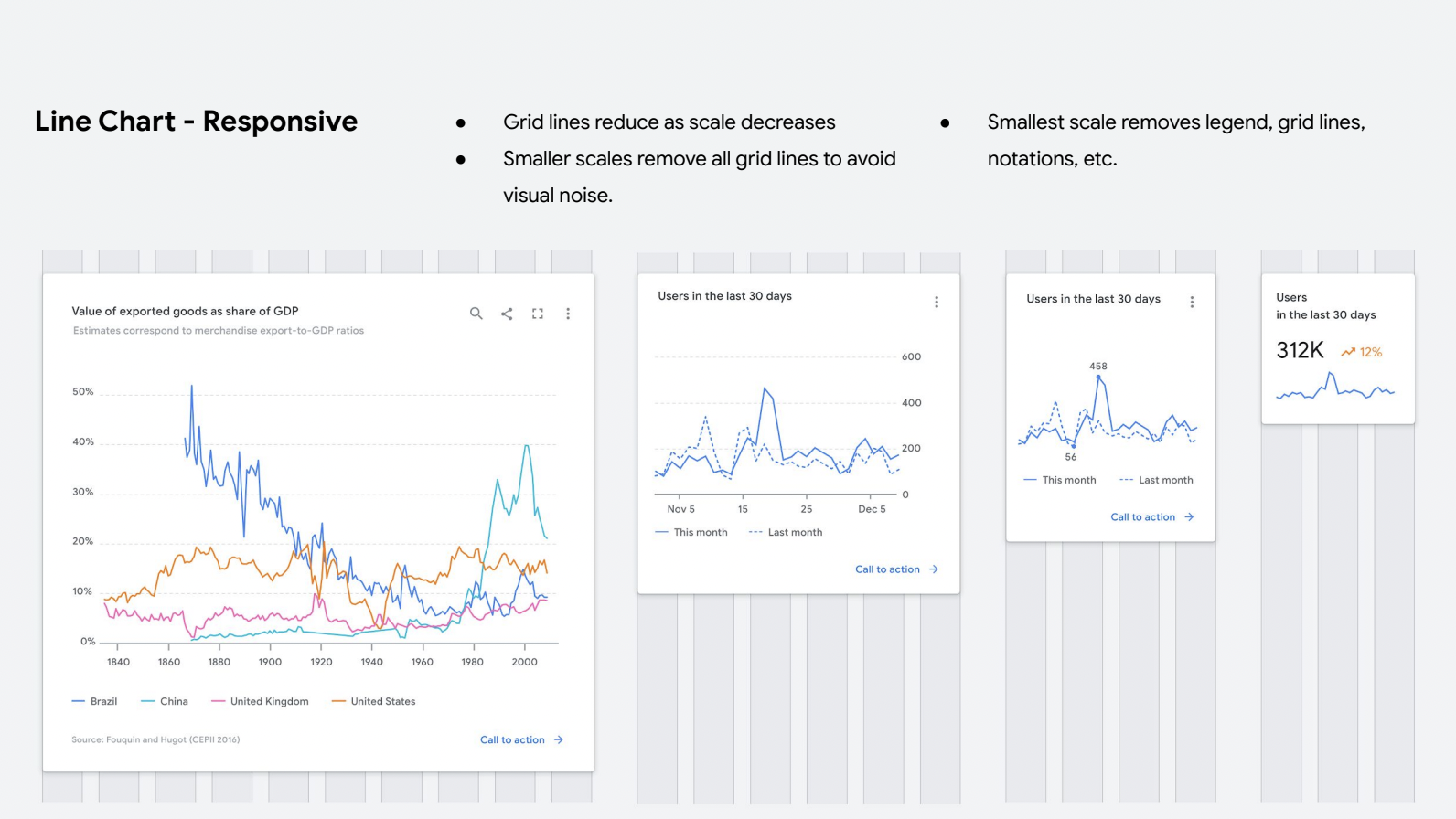Select Last month legend in medium Users card
The height and width of the screenshot is (819, 1456).
[786, 533]
